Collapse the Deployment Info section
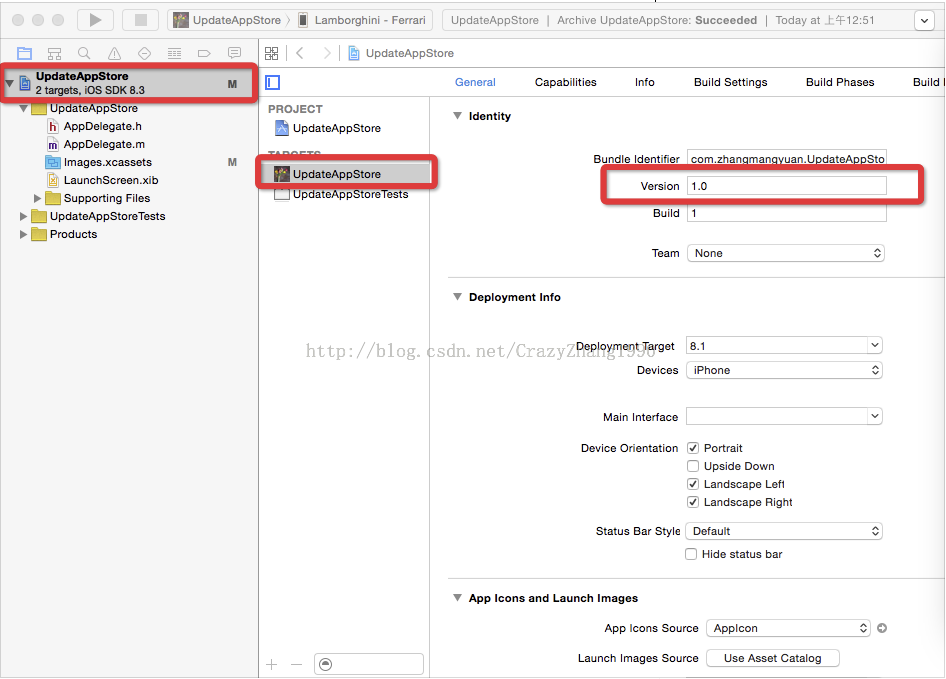The height and width of the screenshot is (679, 946). (x=457, y=297)
